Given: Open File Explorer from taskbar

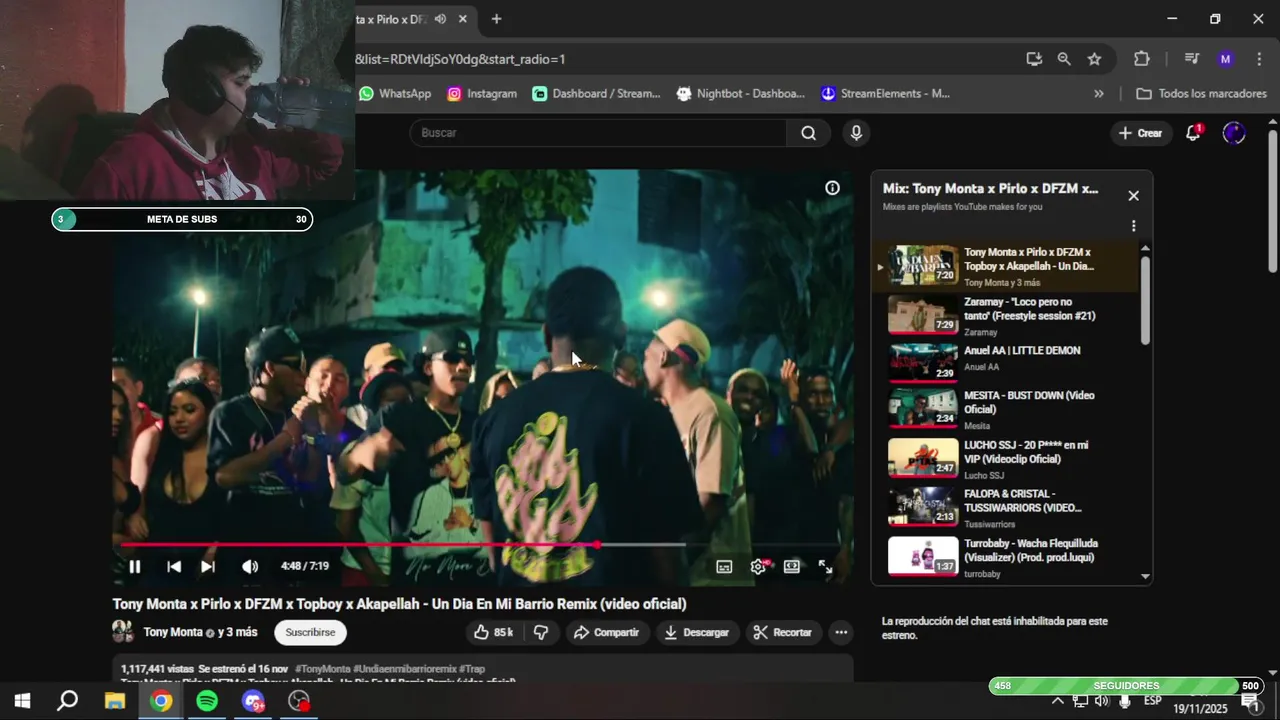Looking at the screenshot, I should [114, 701].
